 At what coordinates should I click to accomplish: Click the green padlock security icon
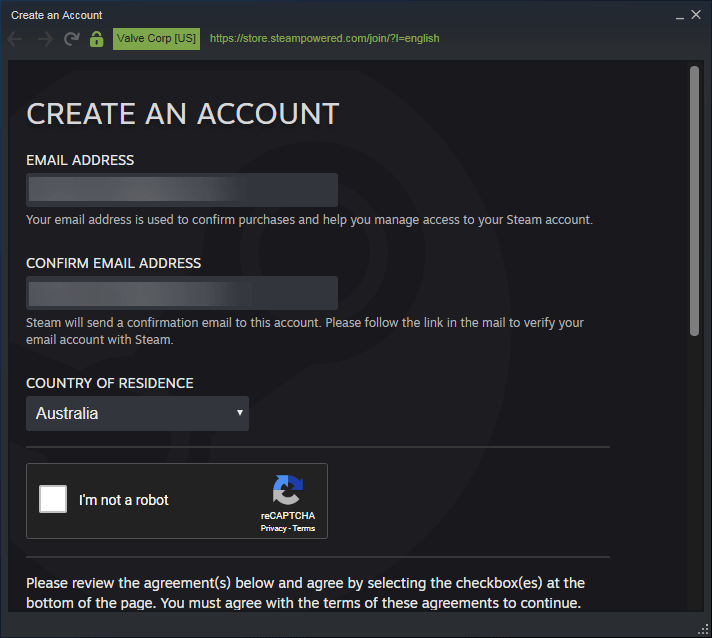coord(96,39)
